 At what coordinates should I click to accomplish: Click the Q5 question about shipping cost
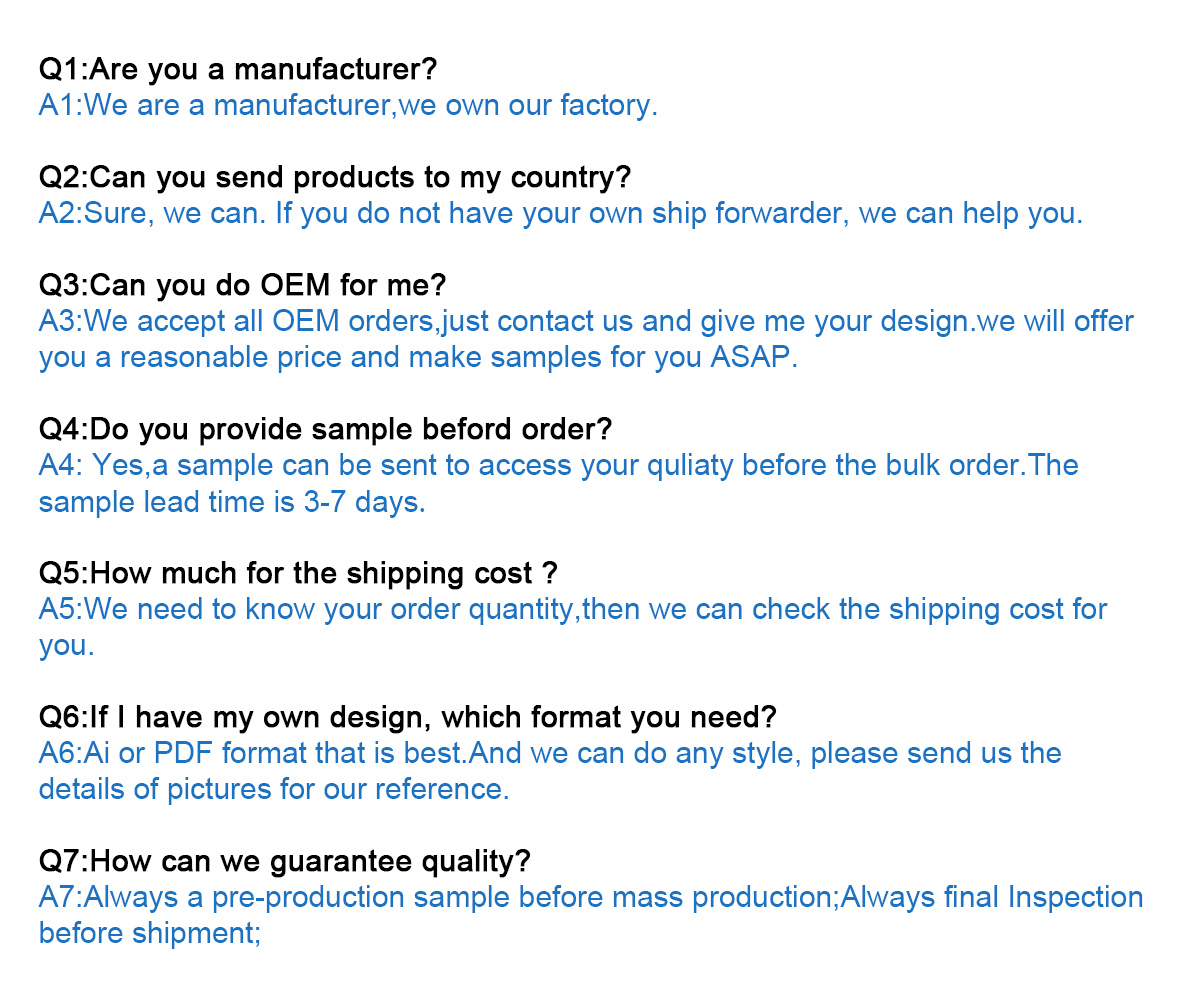click(x=298, y=574)
